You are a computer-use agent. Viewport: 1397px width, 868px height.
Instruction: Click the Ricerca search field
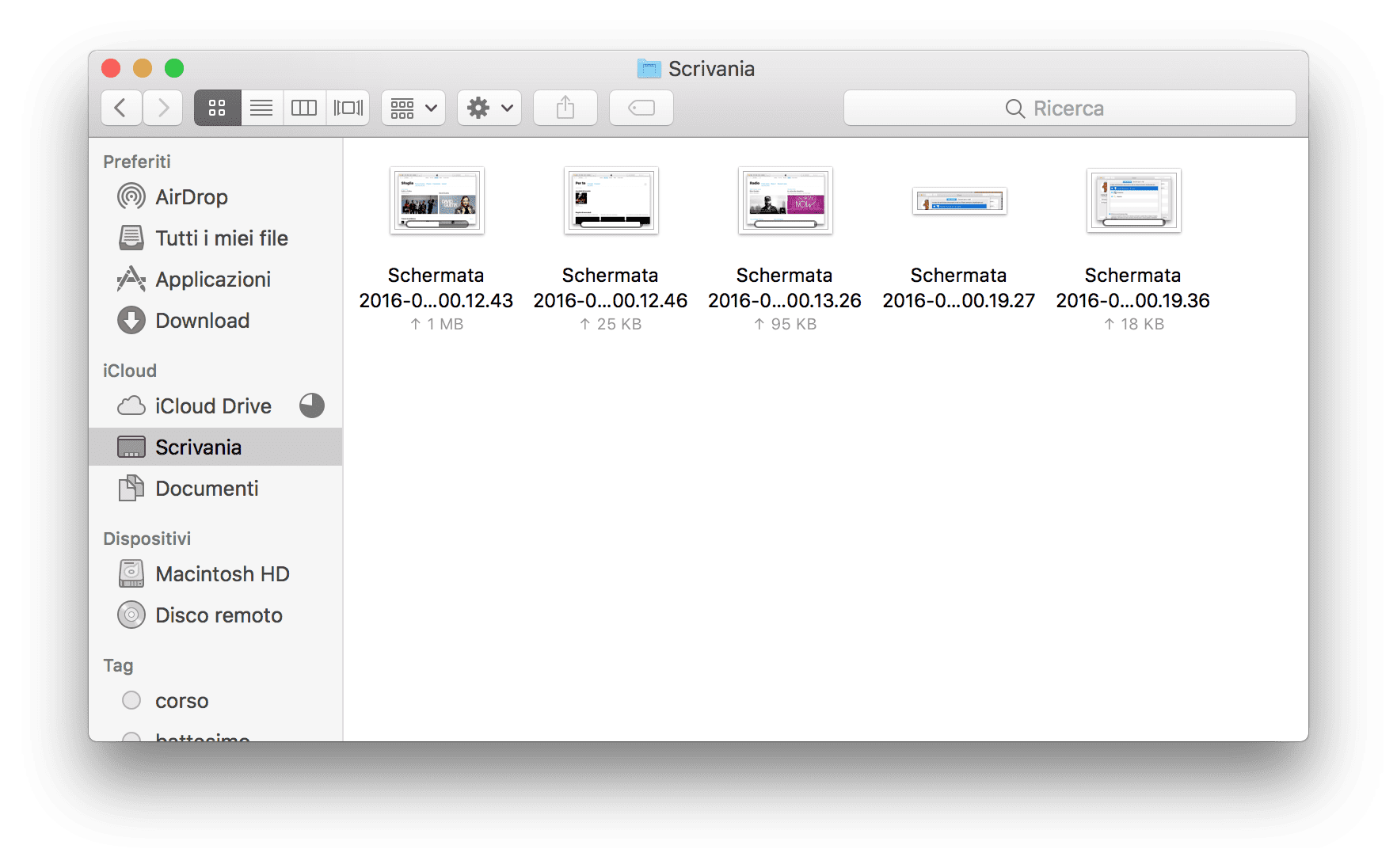(1069, 108)
